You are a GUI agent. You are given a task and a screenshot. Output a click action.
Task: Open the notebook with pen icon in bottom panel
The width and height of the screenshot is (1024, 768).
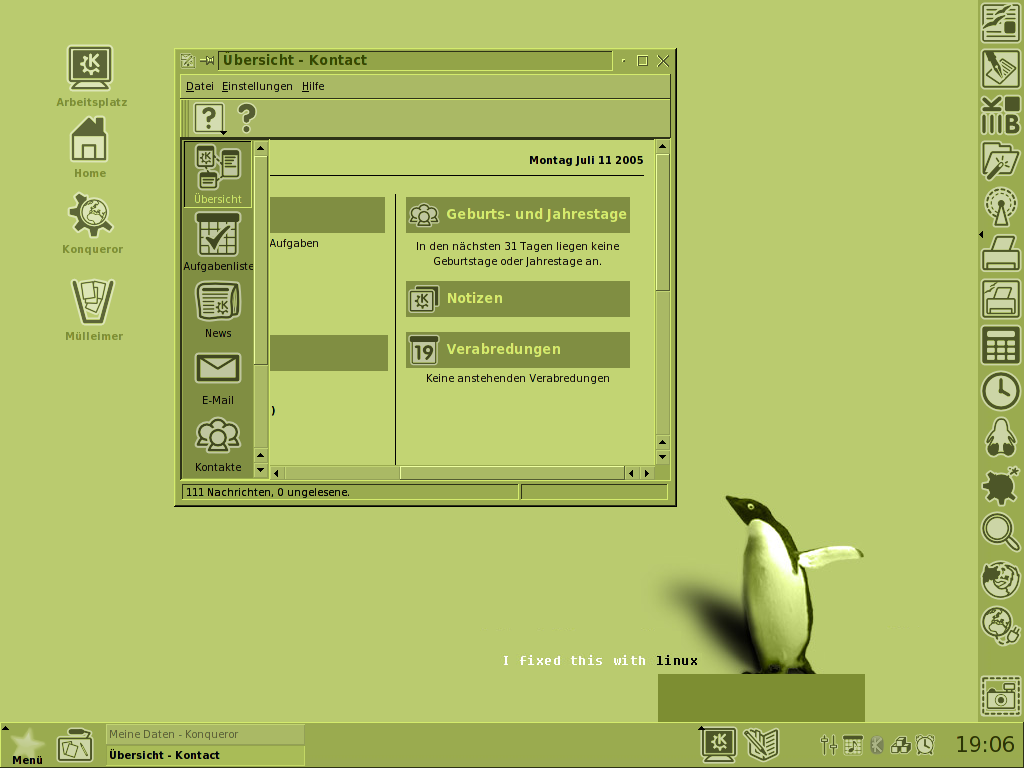761,744
